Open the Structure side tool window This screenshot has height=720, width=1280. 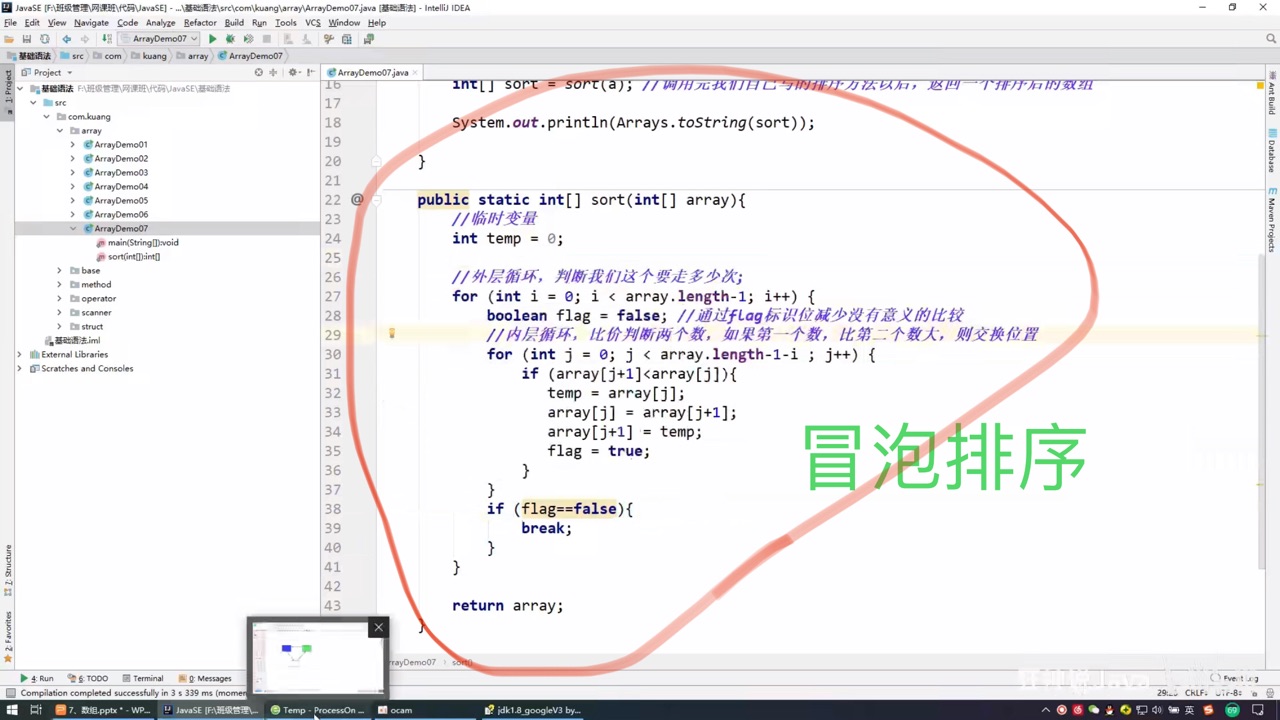click(x=7, y=570)
